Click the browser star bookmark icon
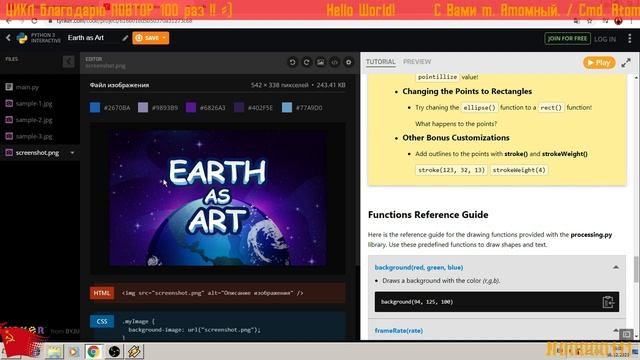The height and width of the screenshot is (360, 640). point(589,21)
